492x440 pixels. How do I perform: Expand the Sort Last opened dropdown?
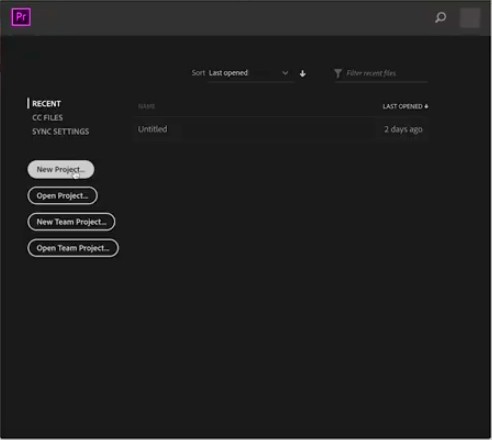click(251, 73)
